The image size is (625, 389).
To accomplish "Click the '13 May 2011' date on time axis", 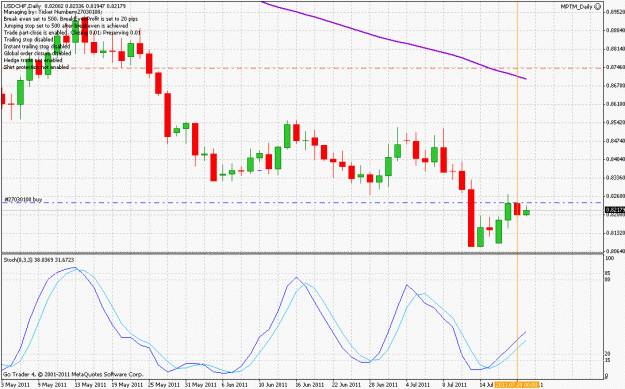I will coord(90,385).
